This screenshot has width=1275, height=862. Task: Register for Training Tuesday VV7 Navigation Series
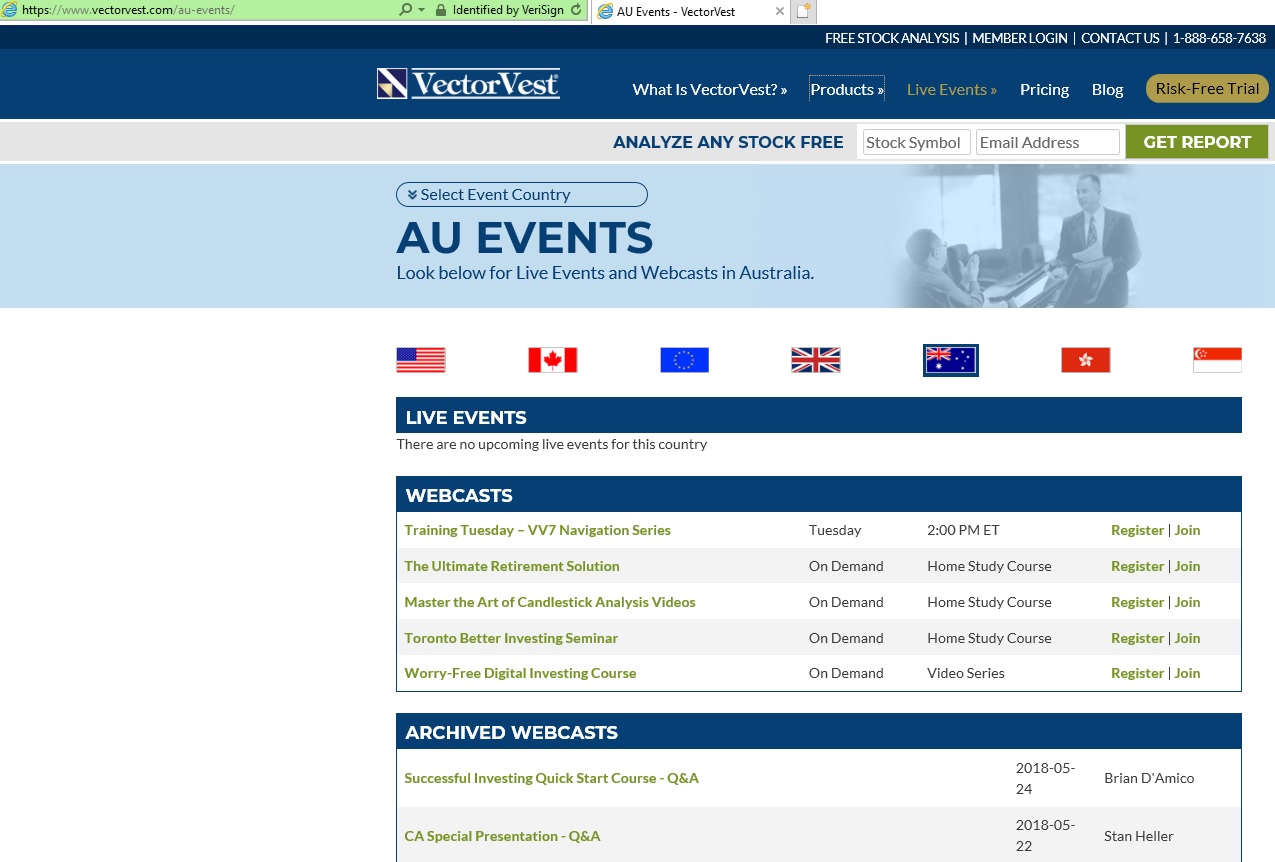(x=1137, y=530)
